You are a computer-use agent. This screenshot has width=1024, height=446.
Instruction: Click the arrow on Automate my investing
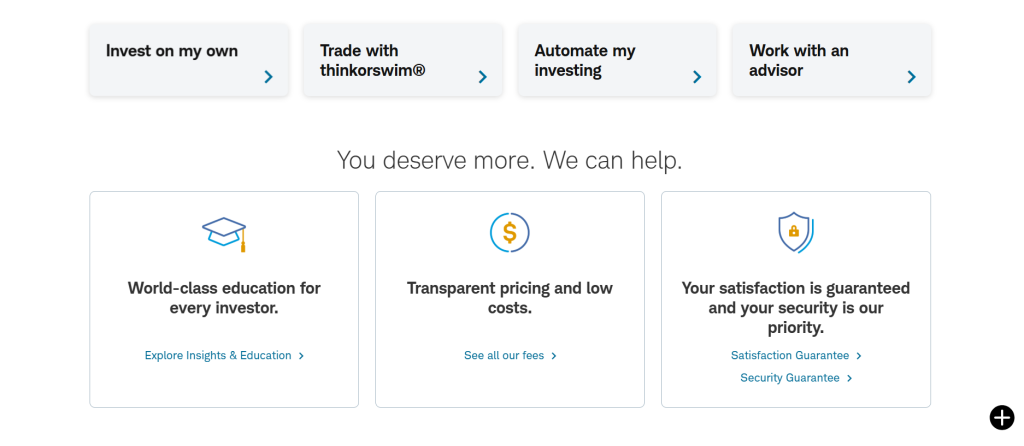click(697, 77)
